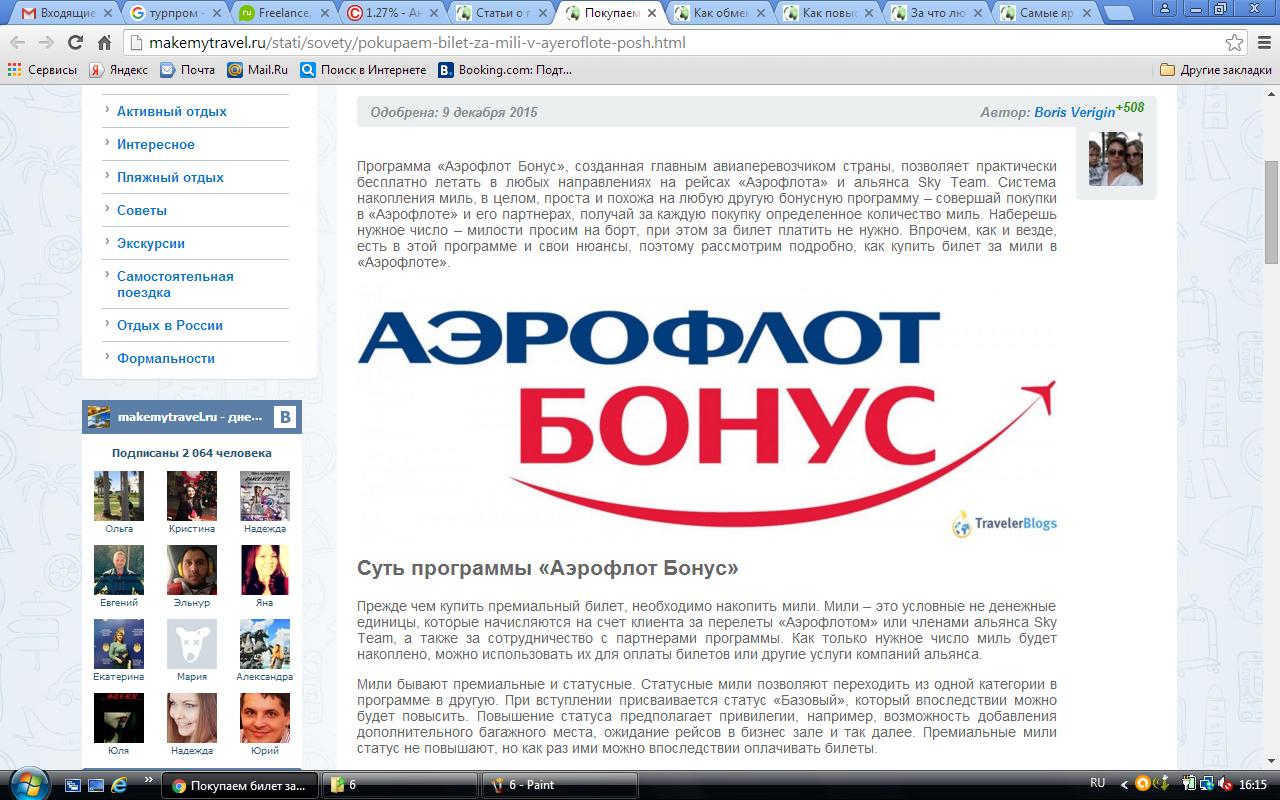Open the Mail.Ru bookmark
This screenshot has height=800, width=1280.
(x=257, y=70)
